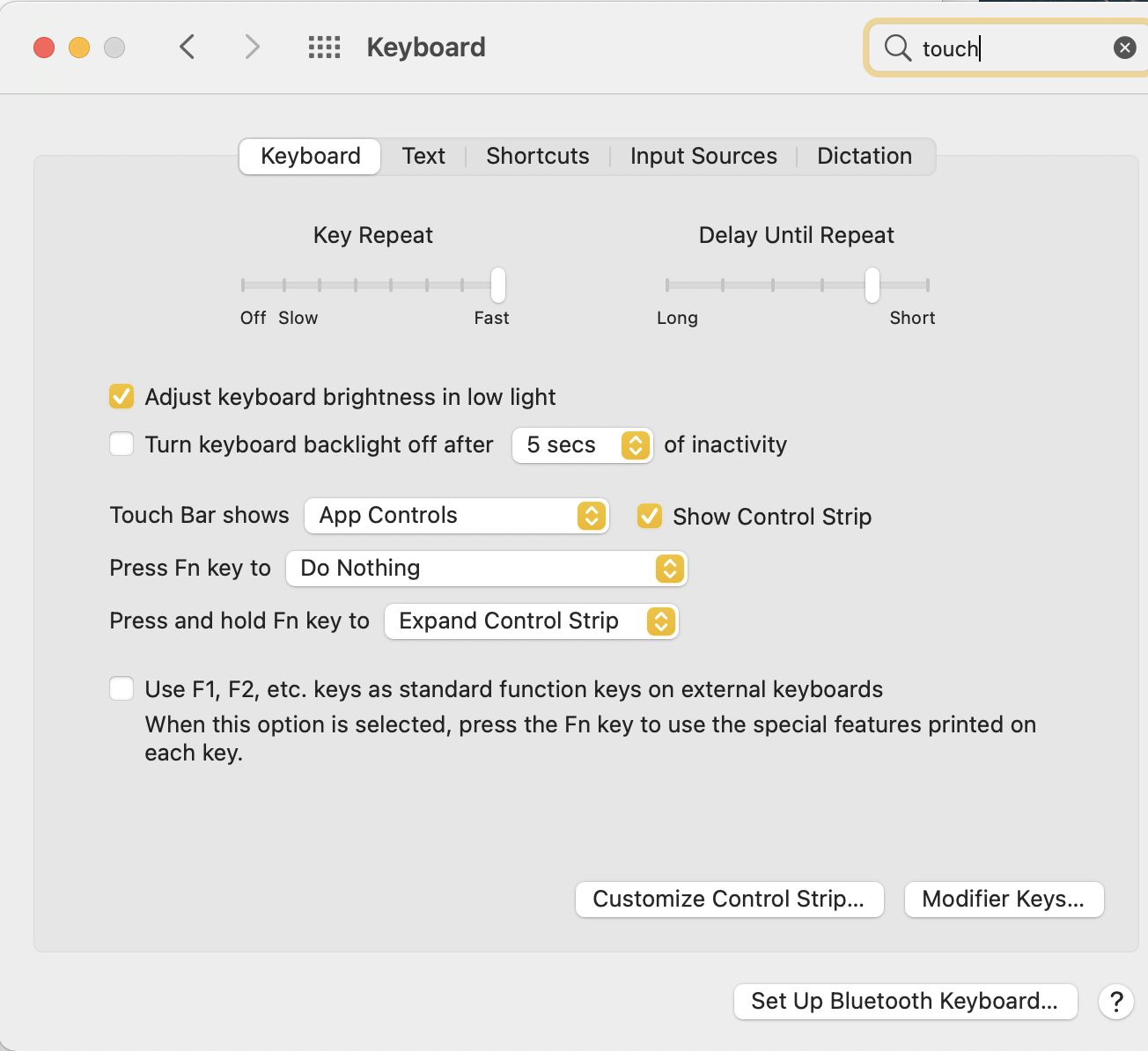Viewport: 1148px width, 1051px height.
Task: Expand Press and hold Fn key dropdown
Action: pyautogui.click(x=531, y=621)
